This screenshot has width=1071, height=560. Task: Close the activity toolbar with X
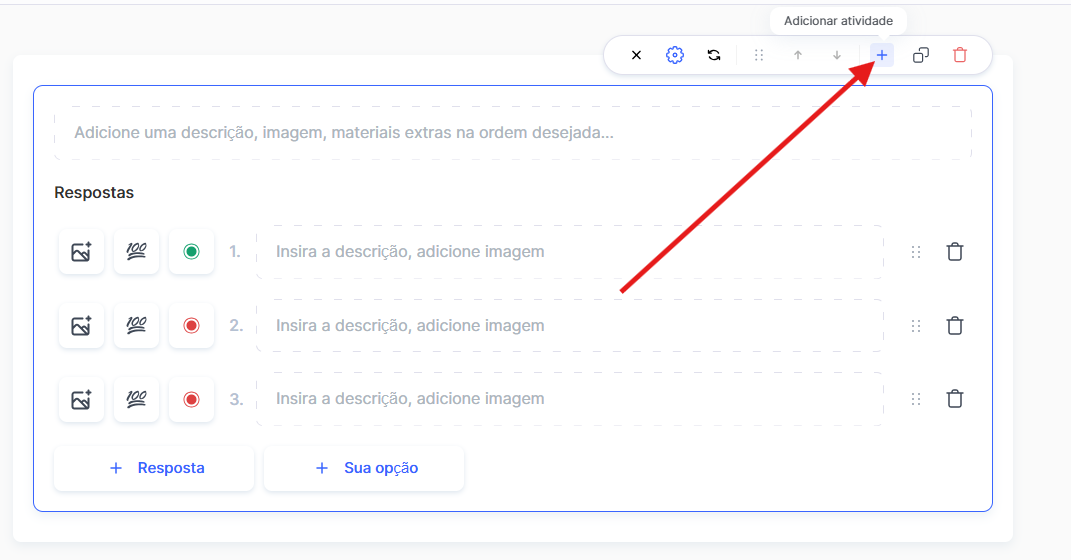pyautogui.click(x=636, y=55)
